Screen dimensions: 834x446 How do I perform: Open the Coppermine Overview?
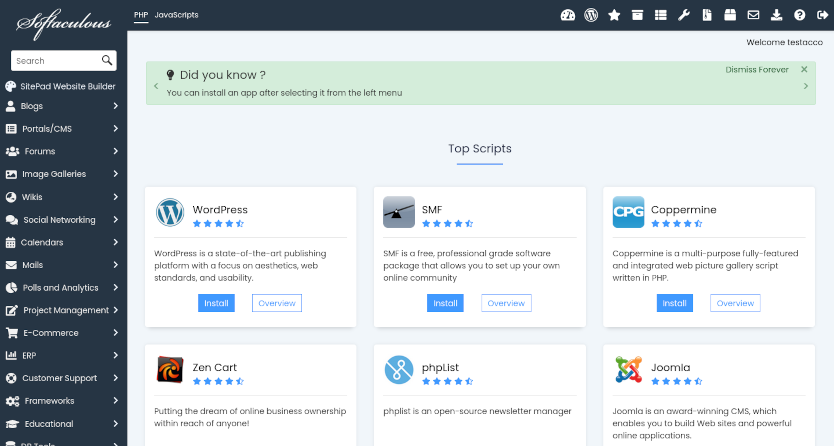coord(735,303)
